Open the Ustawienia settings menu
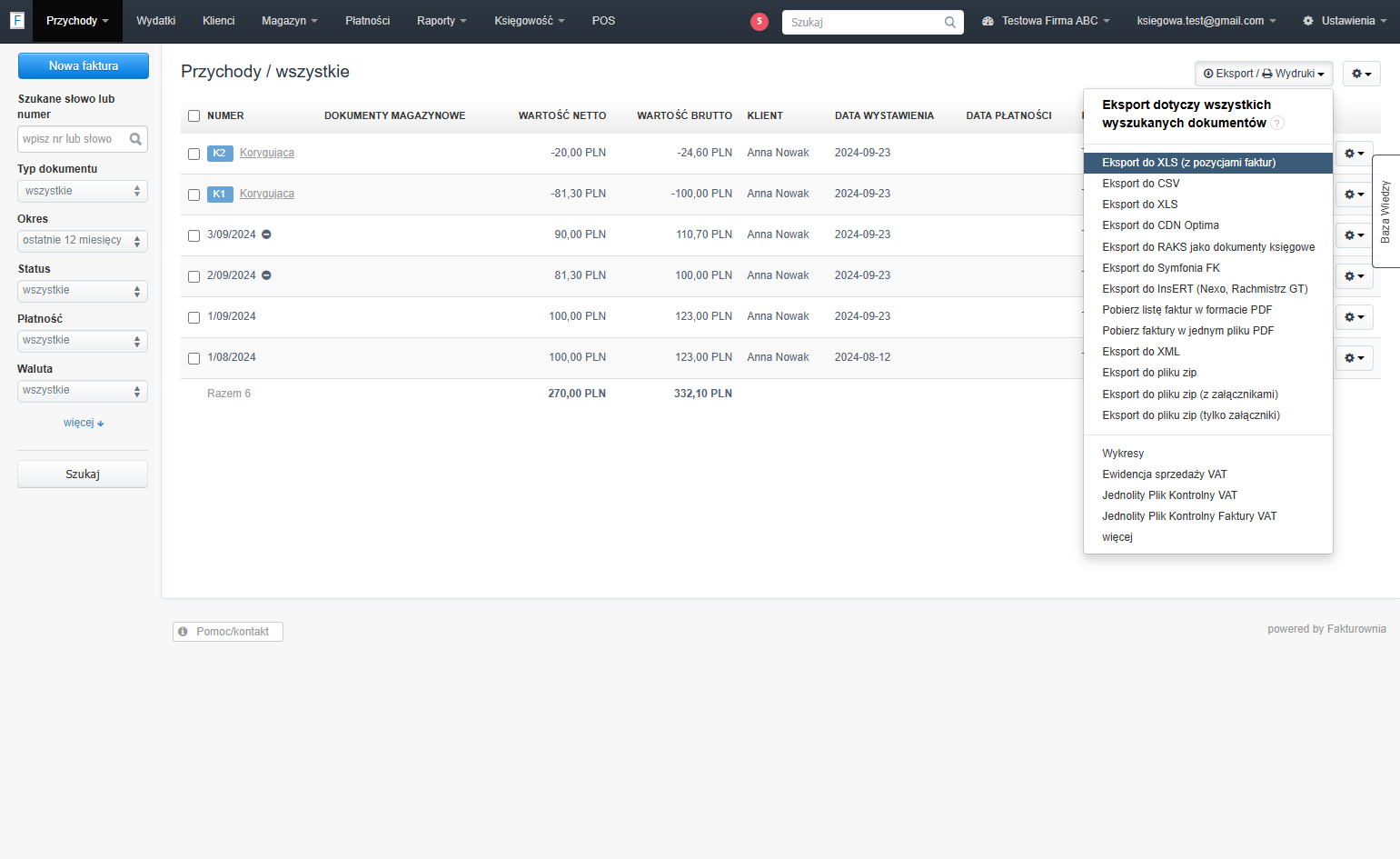The height and width of the screenshot is (859, 1400). pyautogui.click(x=1345, y=21)
